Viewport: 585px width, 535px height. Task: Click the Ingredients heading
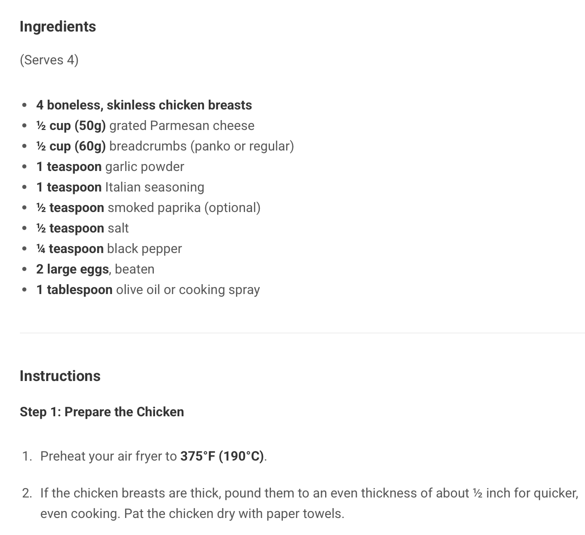[x=58, y=27]
